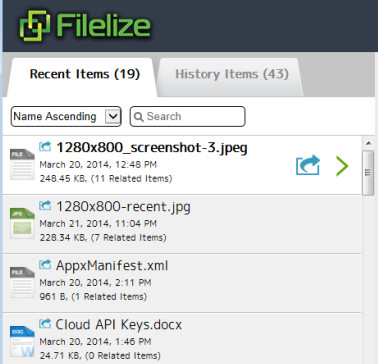378x364 pixels.
Task: Click small share icon beside 1280x800-recent.jpg
Action: pos(45,205)
